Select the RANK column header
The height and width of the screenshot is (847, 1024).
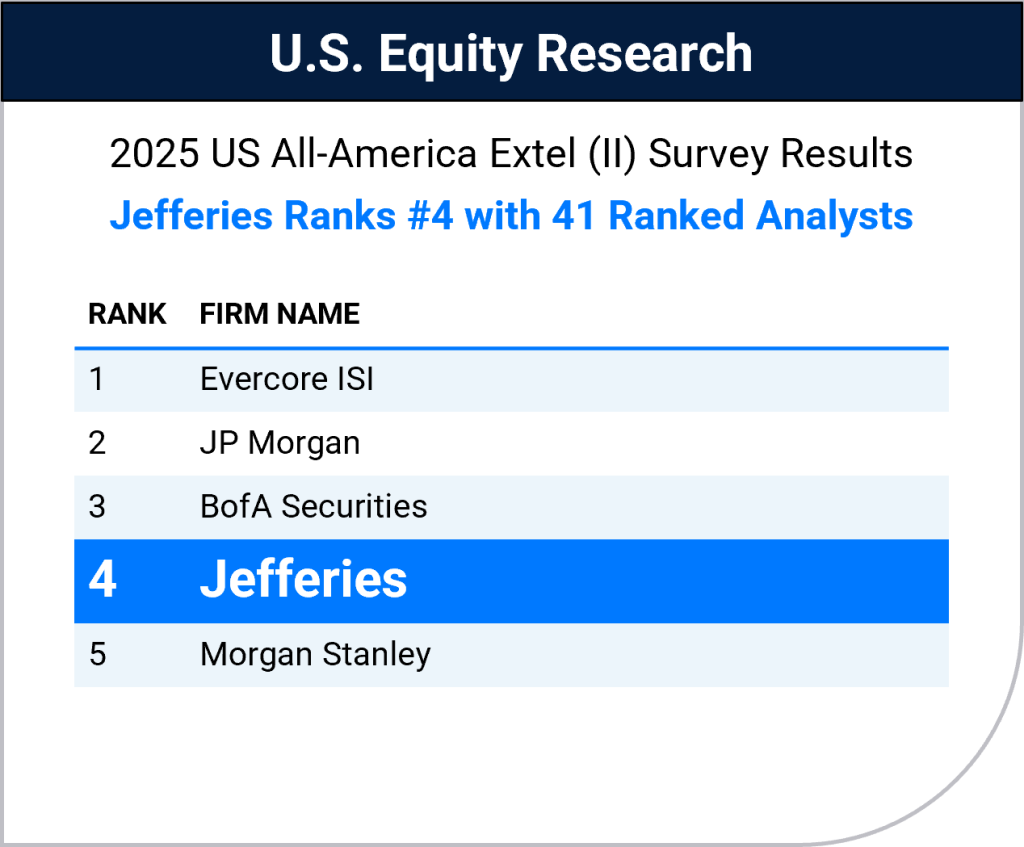pyautogui.click(x=127, y=314)
